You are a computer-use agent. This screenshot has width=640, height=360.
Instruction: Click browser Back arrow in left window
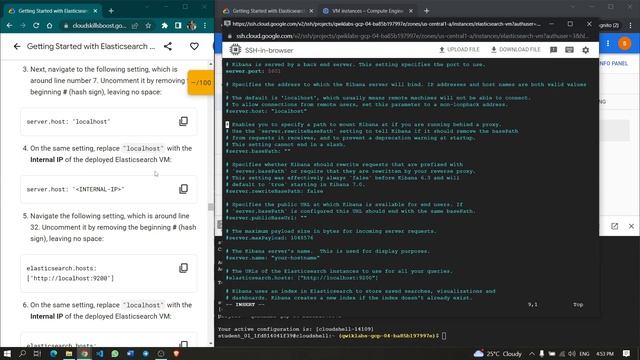(9, 25)
